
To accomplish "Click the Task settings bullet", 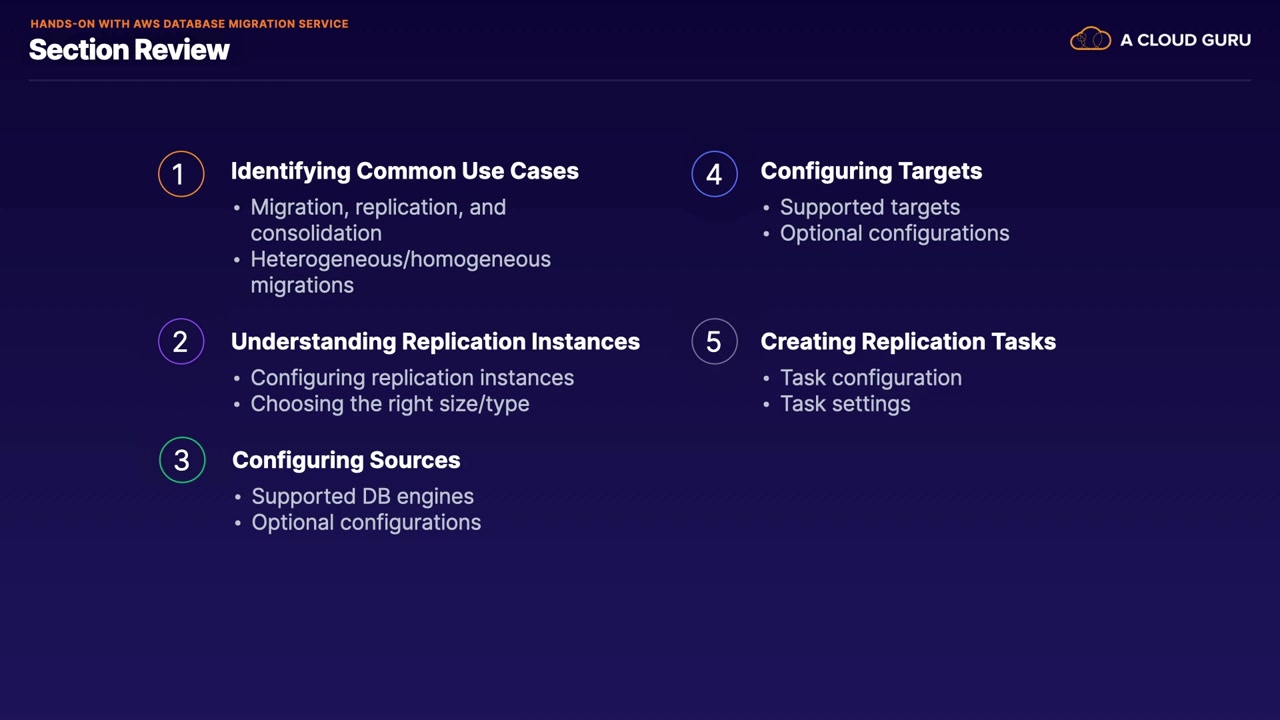I will coord(845,404).
